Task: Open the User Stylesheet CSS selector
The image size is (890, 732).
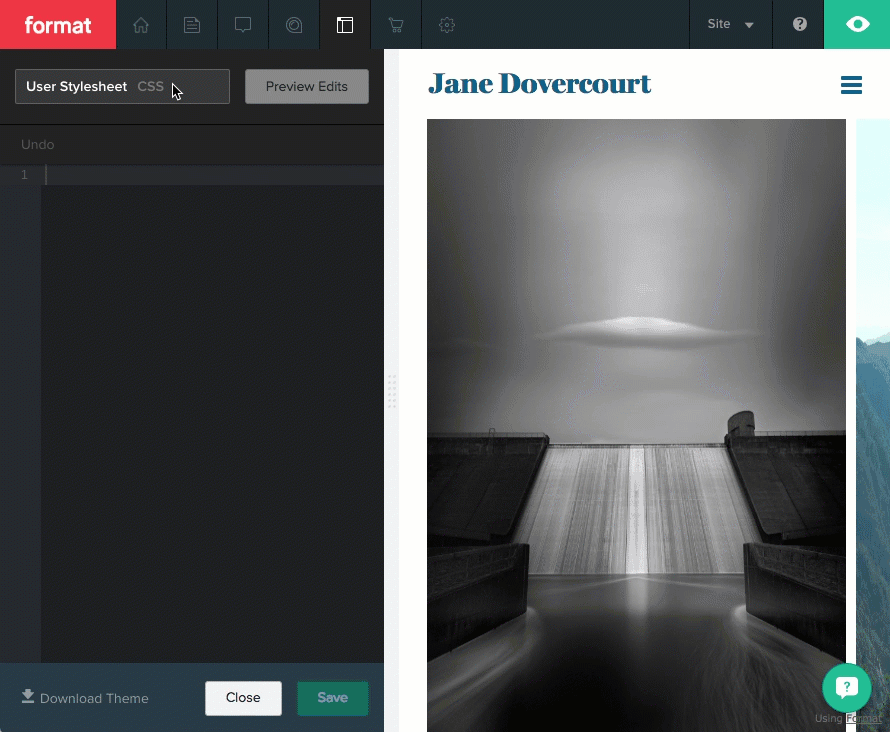Action: (122, 87)
